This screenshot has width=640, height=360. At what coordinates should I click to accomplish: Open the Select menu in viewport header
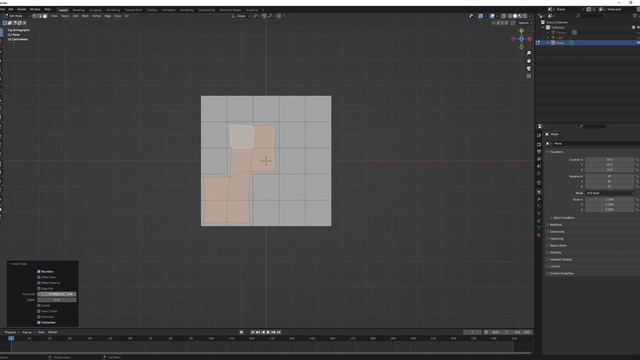(x=65, y=16)
